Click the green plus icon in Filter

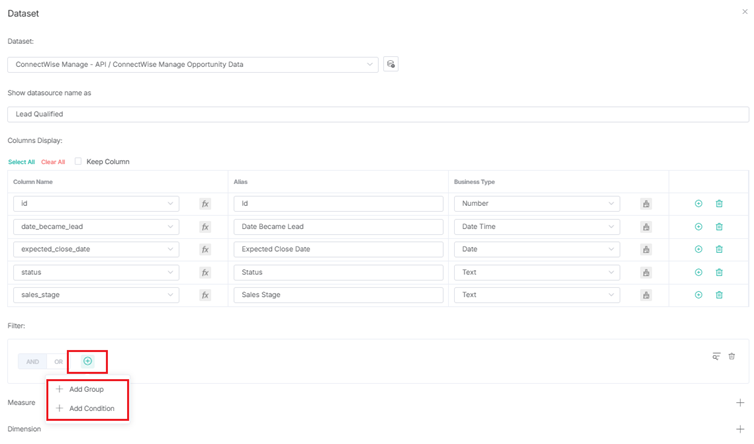click(88, 361)
